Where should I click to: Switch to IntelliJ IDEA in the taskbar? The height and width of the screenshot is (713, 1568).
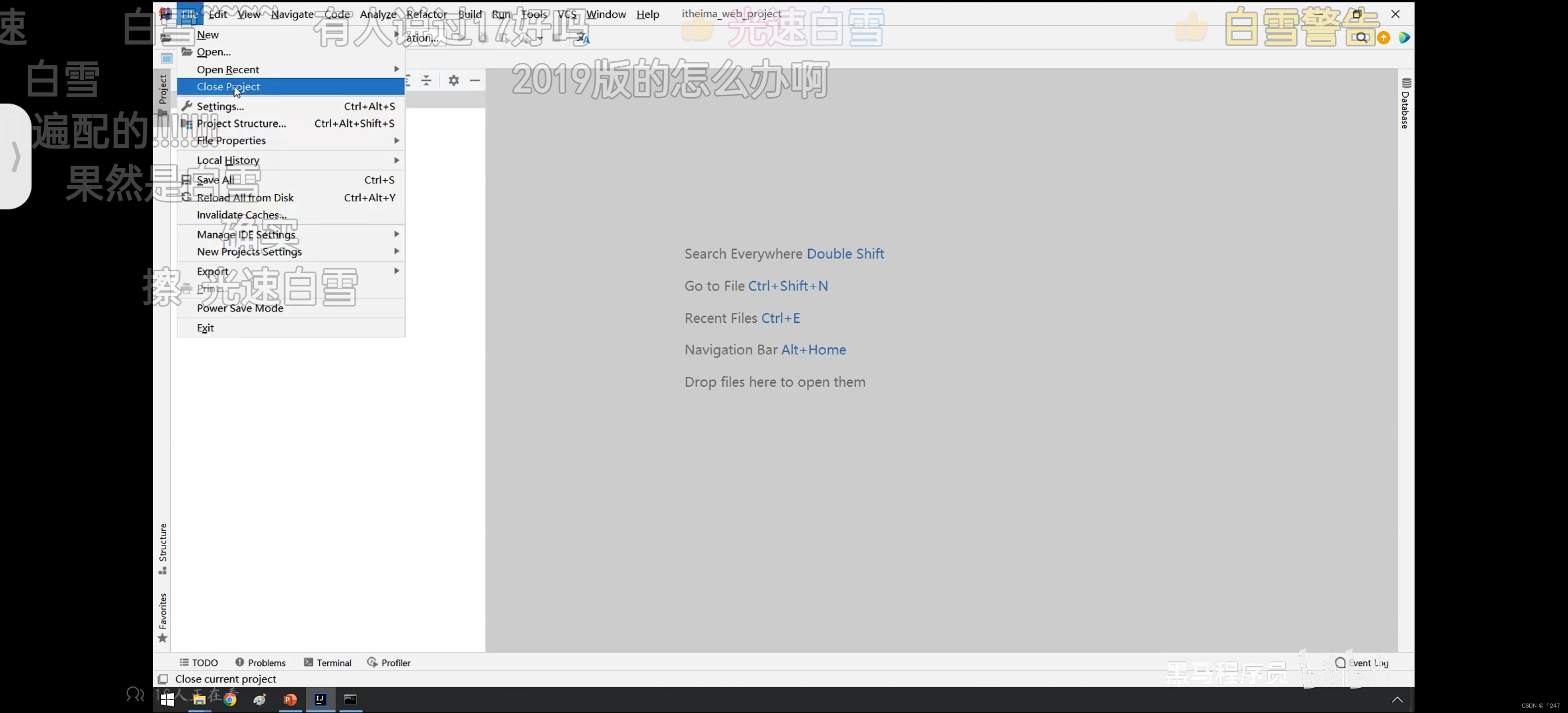(x=320, y=700)
